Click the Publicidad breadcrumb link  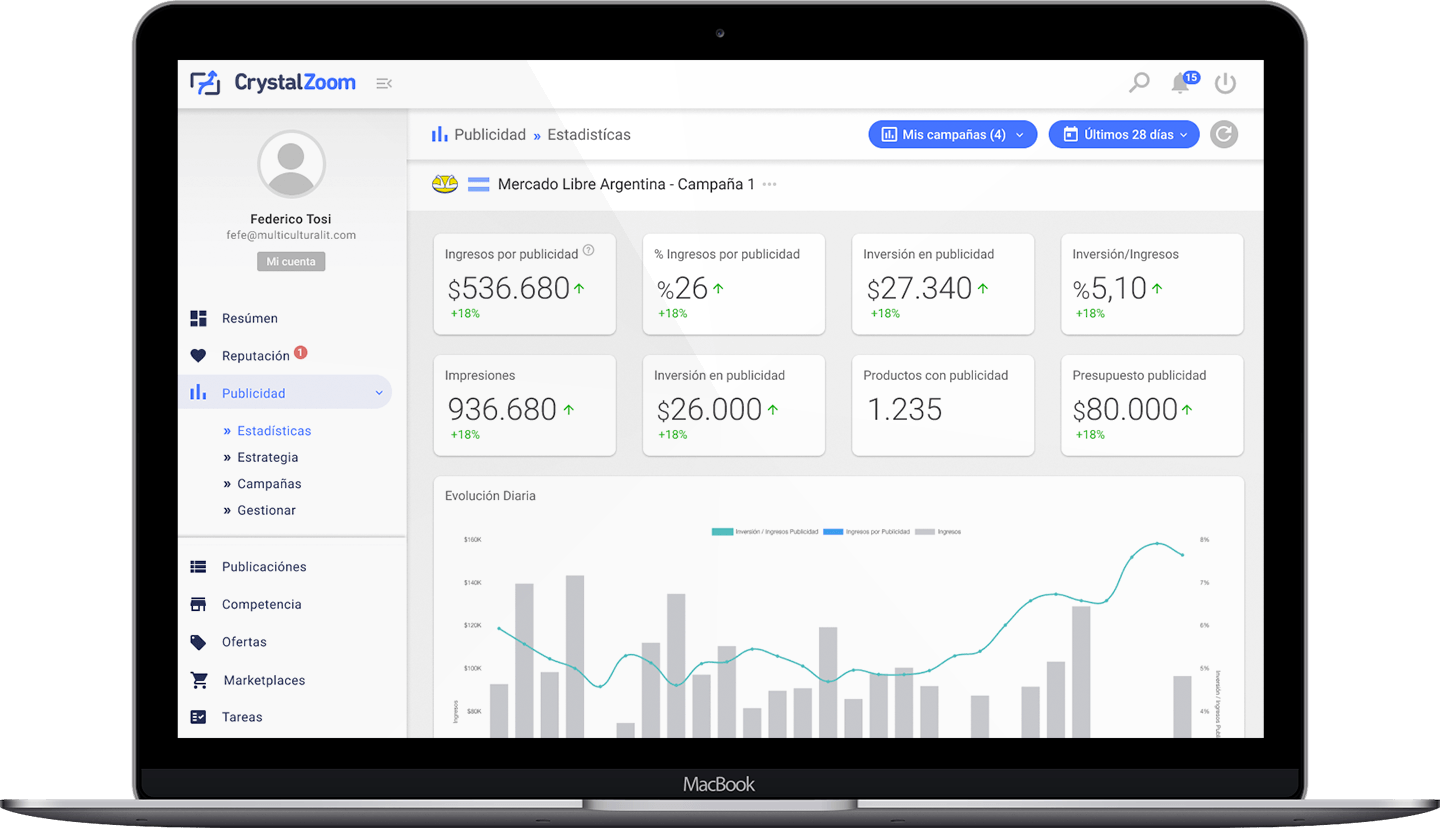pyautogui.click(x=489, y=134)
